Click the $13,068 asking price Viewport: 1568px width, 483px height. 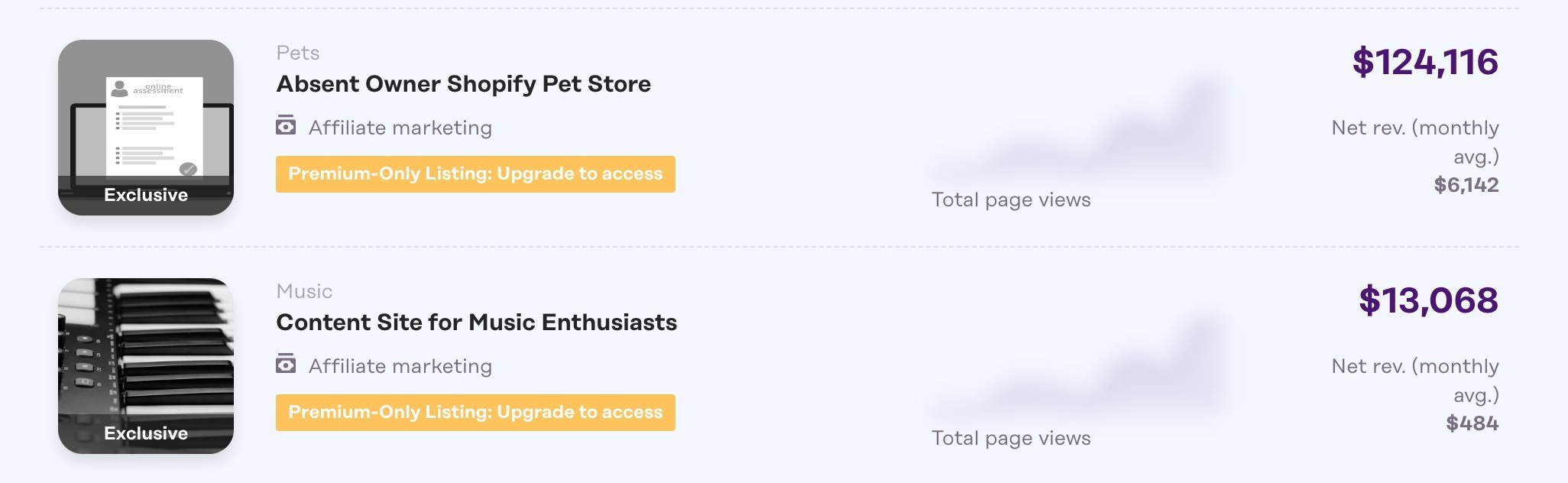click(x=1428, y=300)
